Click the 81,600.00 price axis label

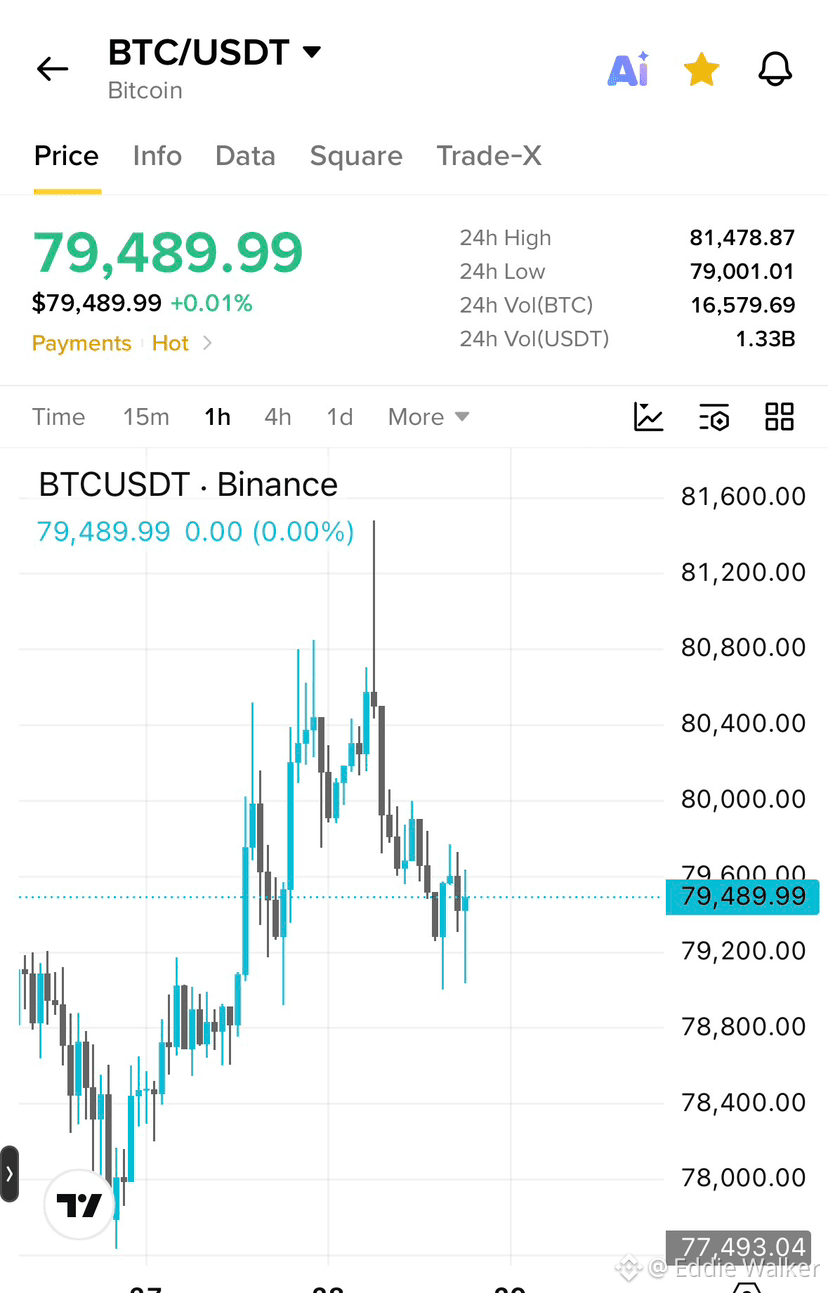743,497
